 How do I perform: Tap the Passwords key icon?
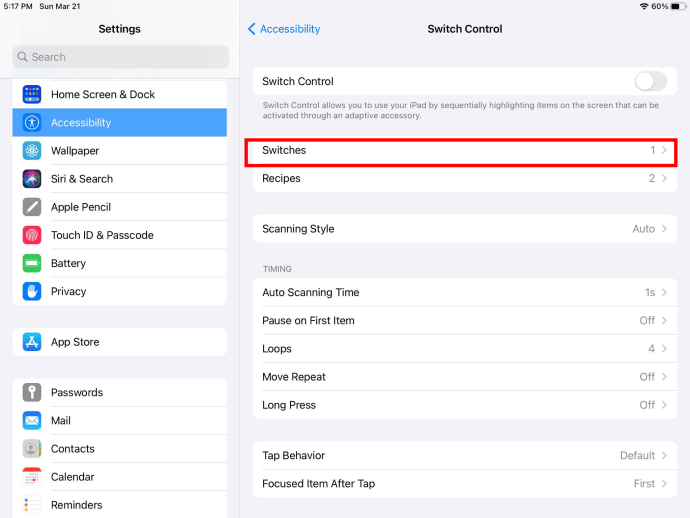tap(32, 392)
